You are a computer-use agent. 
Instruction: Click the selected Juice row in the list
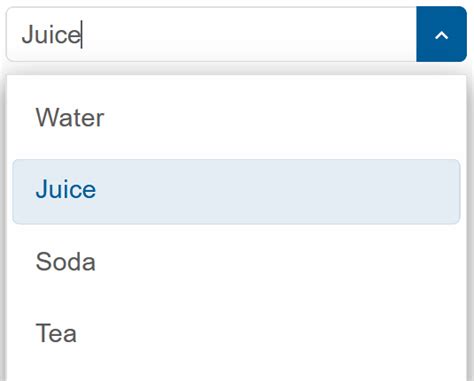pyautogui.click(x=236, y=192)
